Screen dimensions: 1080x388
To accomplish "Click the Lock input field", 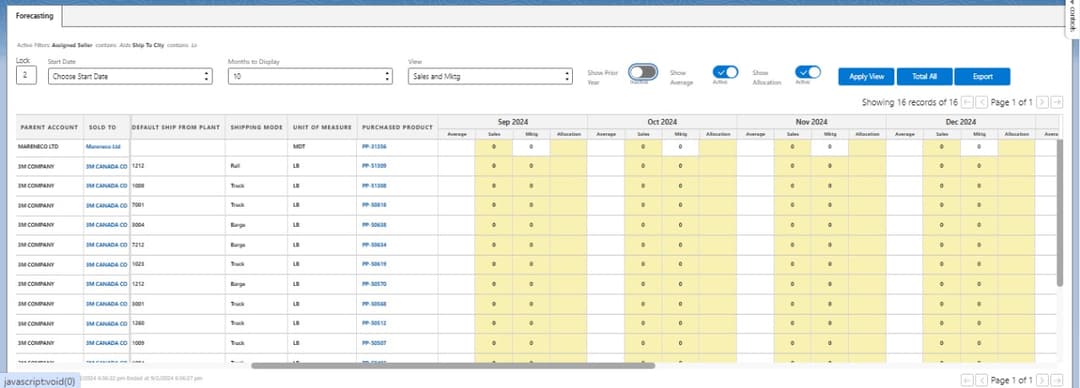I will click(26, 76).
